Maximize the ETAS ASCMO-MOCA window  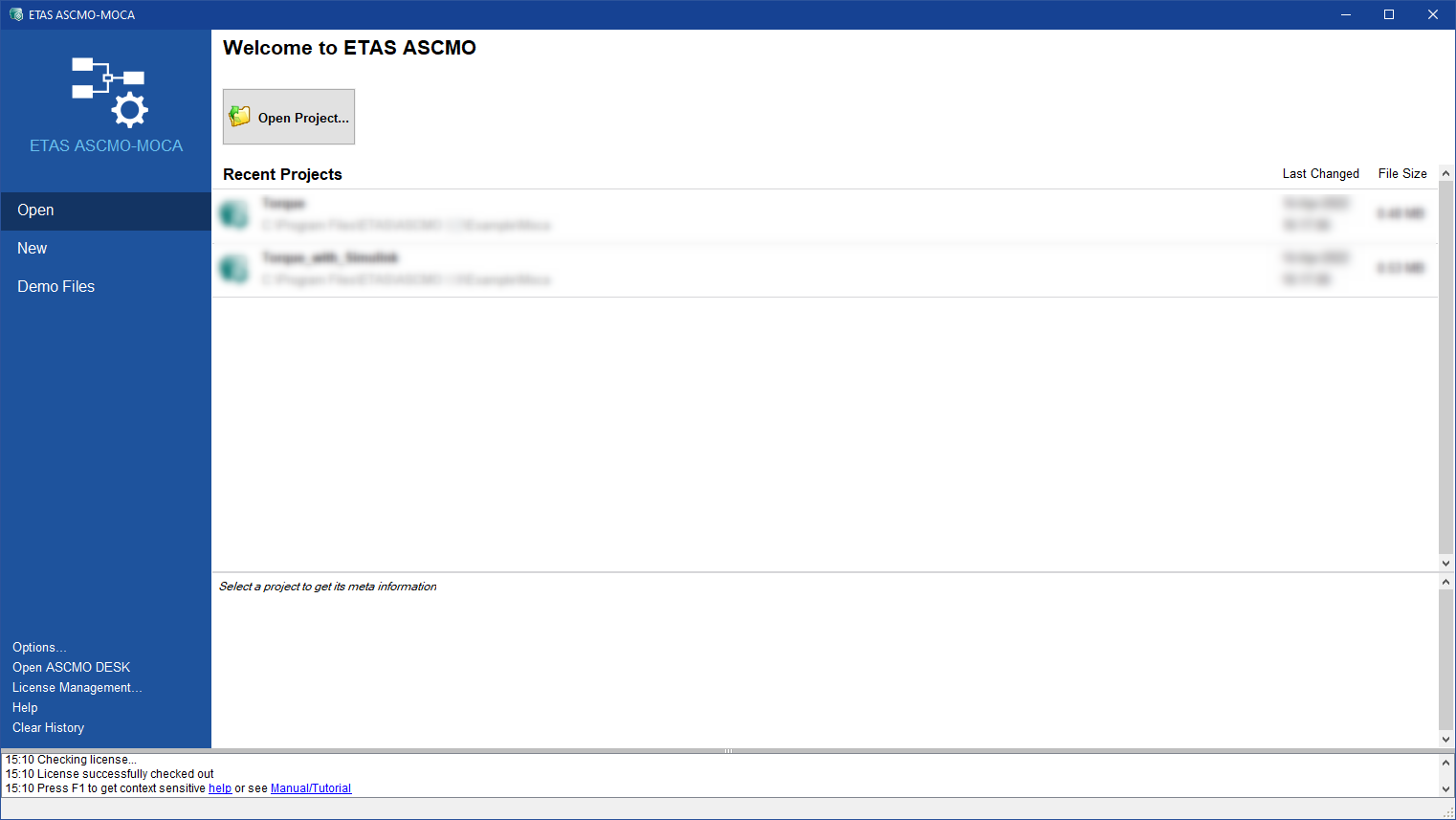click(1389, 14)
